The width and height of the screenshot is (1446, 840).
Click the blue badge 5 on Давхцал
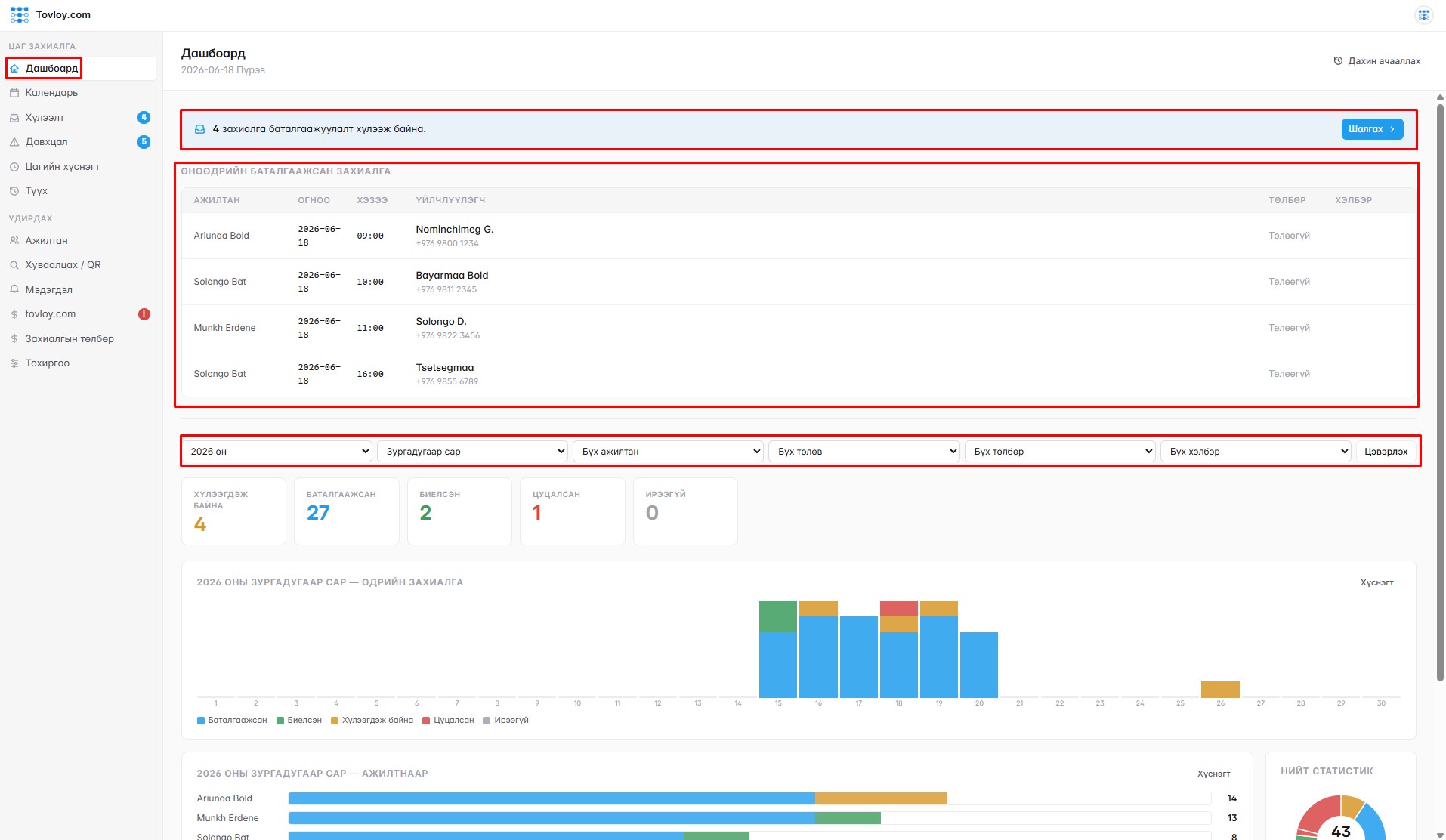[x=144, y=142]
